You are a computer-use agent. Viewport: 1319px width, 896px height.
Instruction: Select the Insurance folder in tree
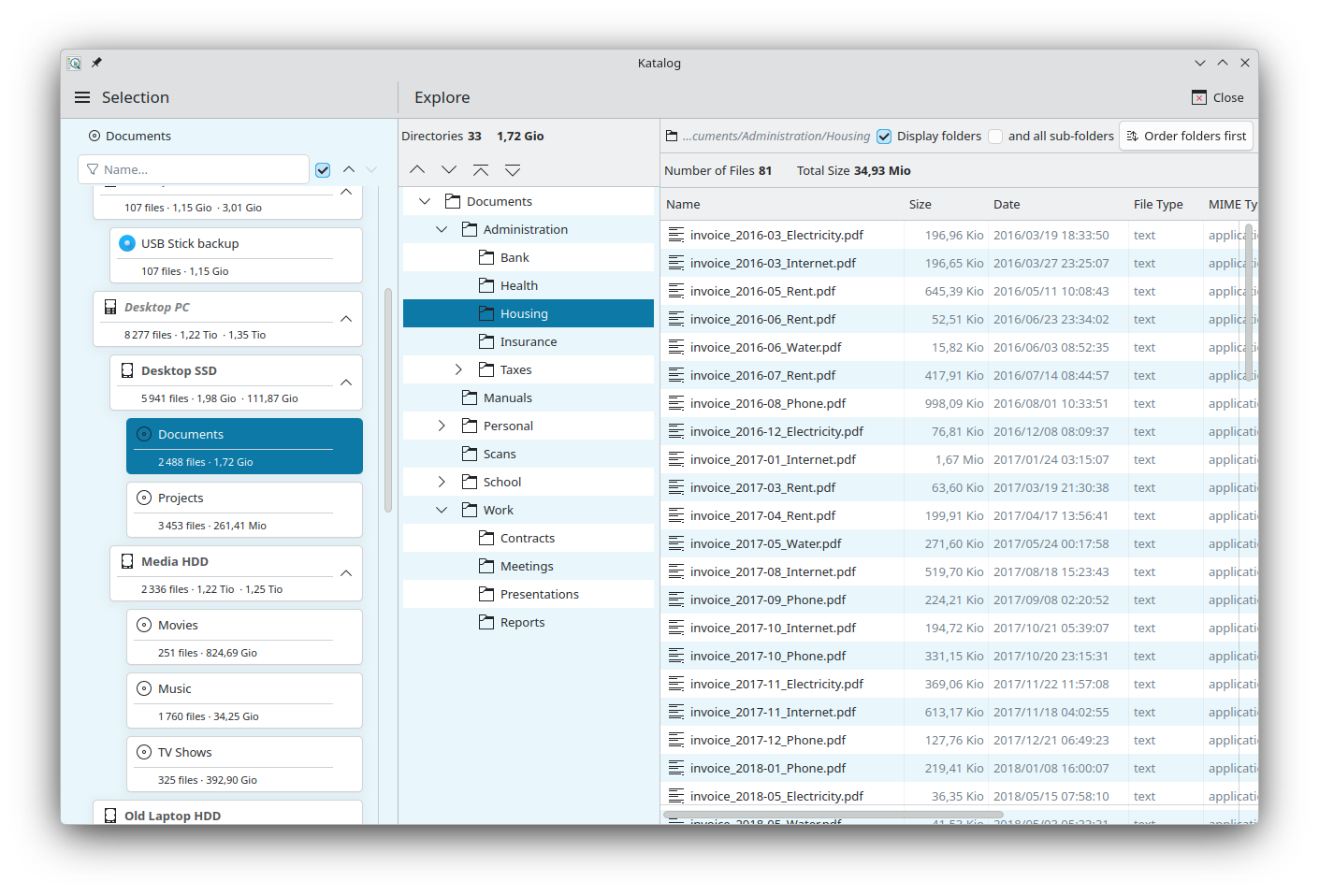click(x=529, y=341)
